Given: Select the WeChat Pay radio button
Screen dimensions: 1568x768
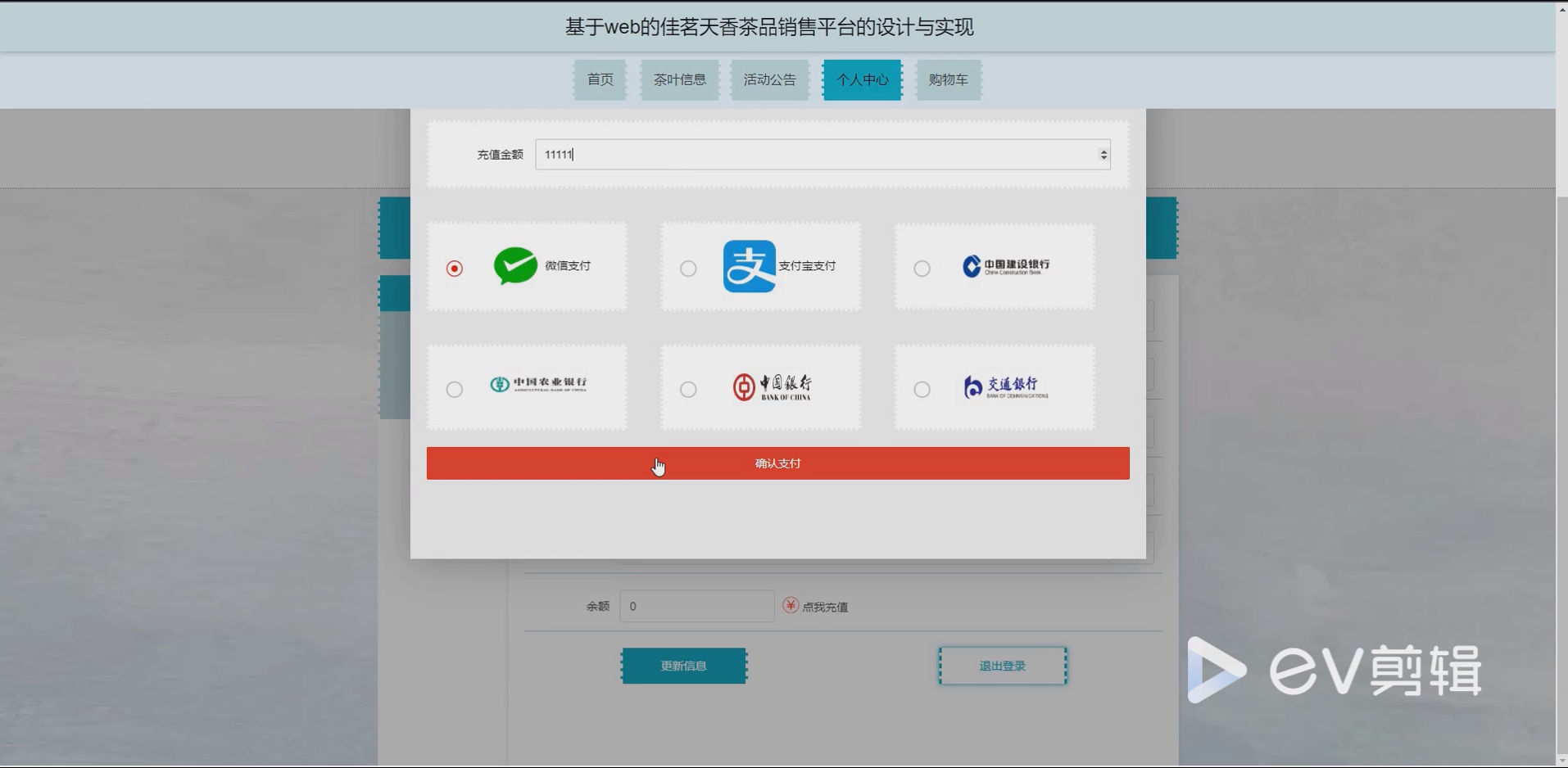Looking at the screenshot, I should click(x=455, y=269).
